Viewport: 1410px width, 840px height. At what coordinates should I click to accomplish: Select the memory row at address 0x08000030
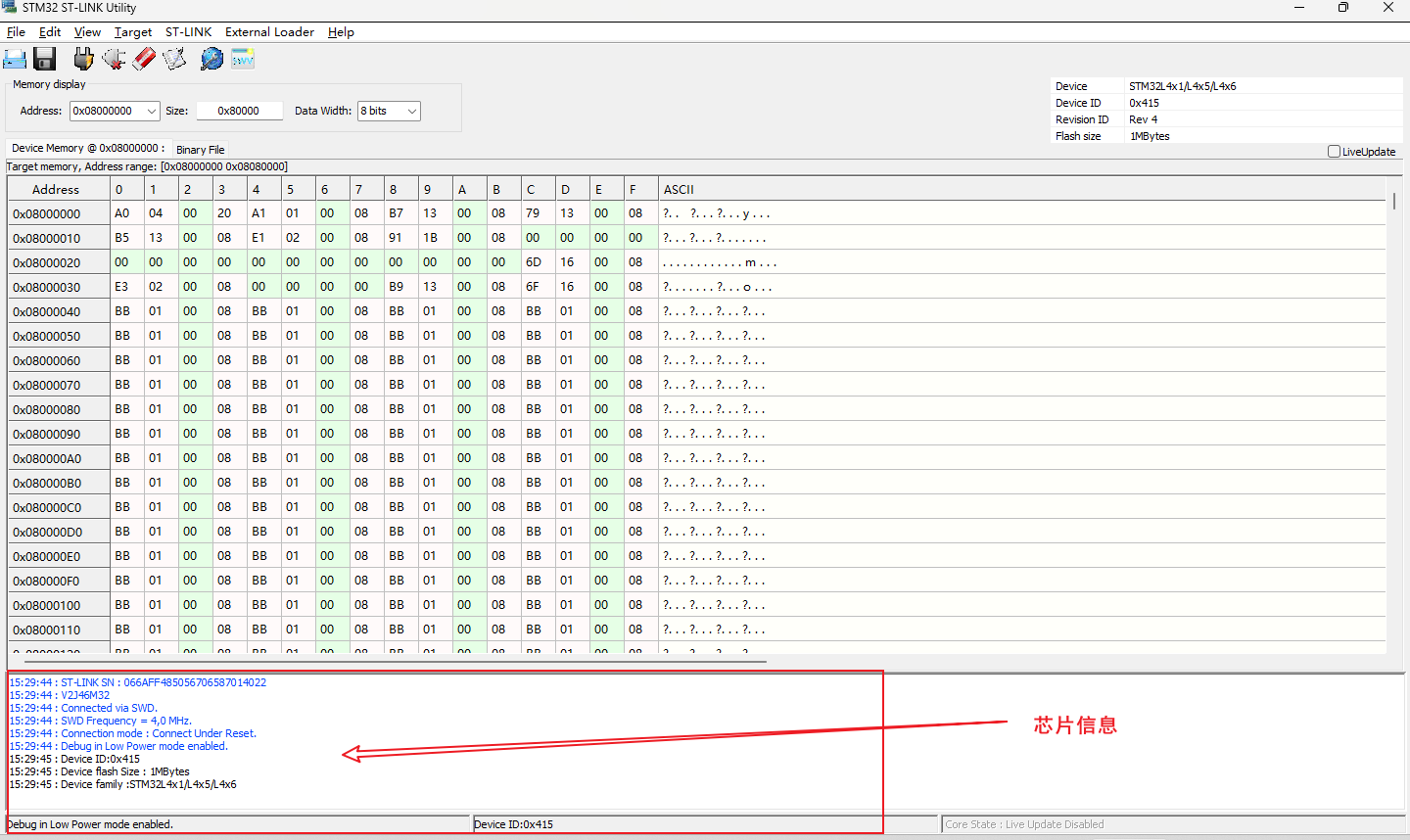click(47, 288)
